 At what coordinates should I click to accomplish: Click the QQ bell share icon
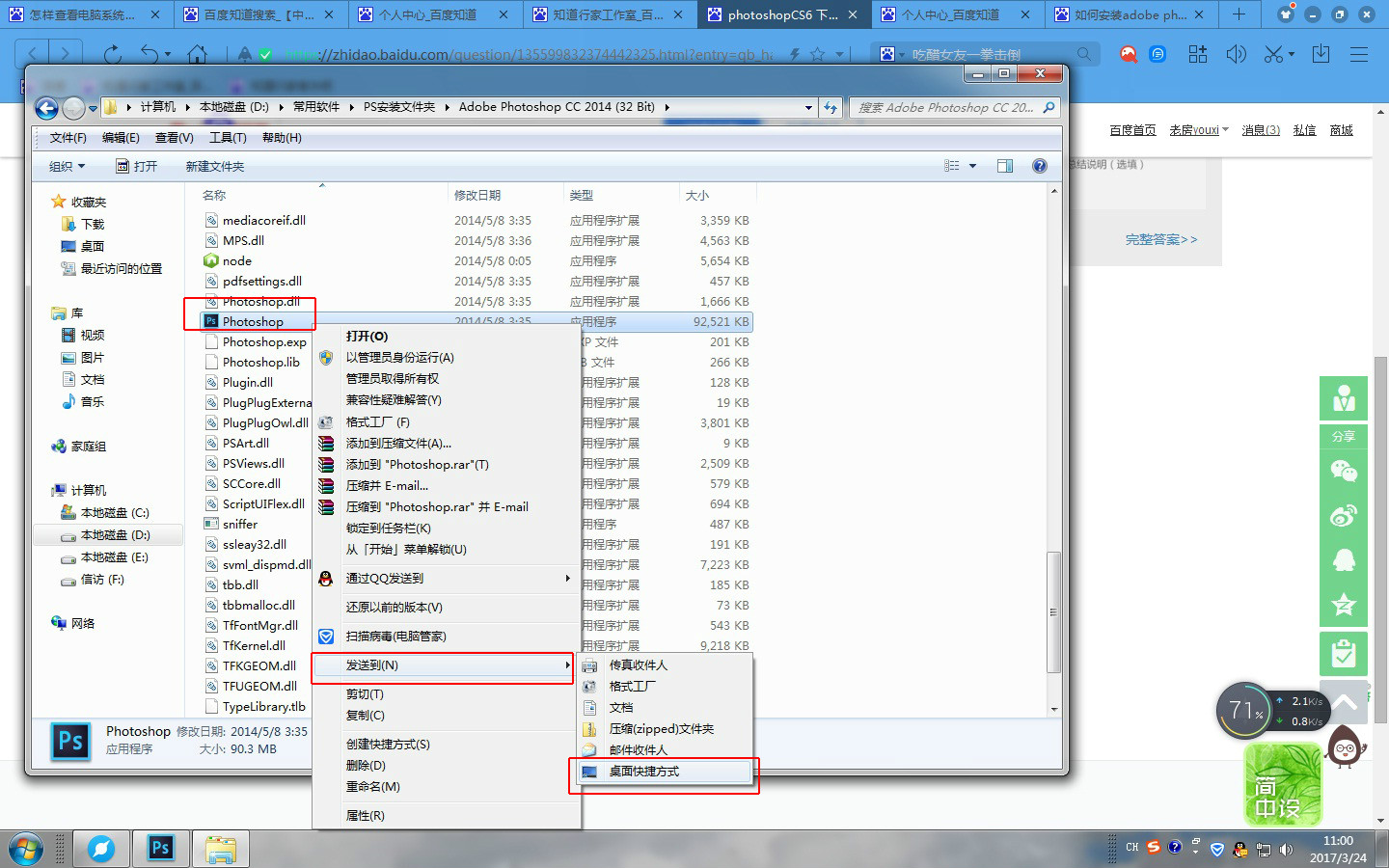pos(1344,560)
